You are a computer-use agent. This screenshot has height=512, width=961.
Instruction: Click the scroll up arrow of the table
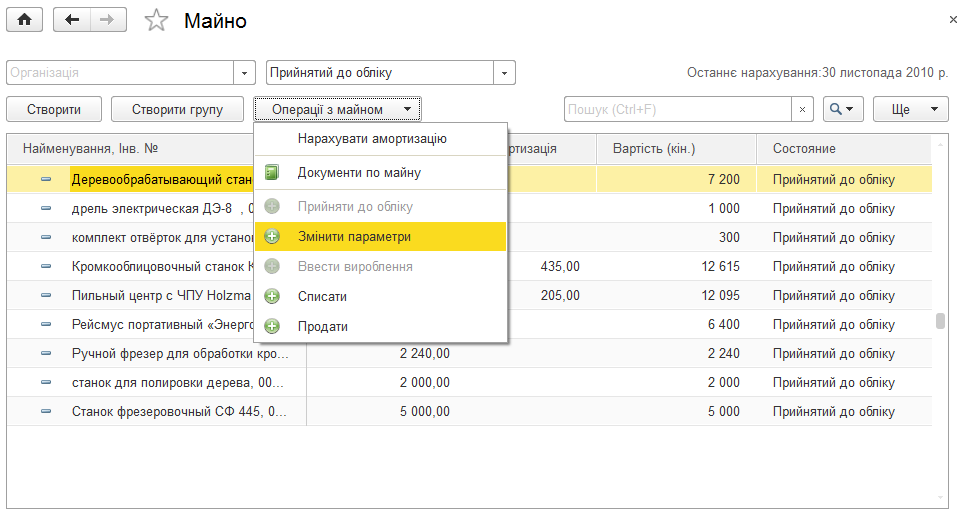tap(940, 145)
